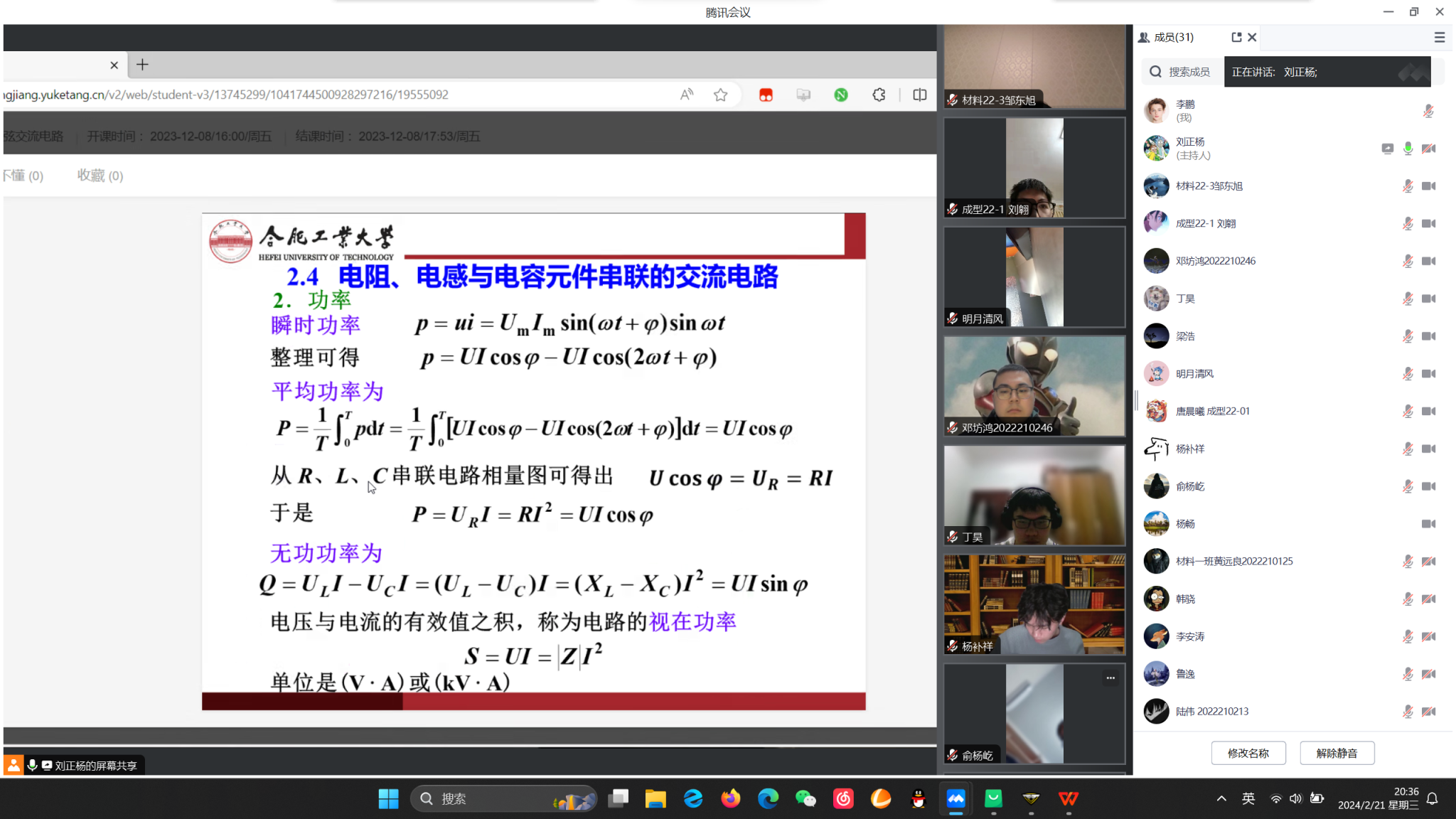Click the read aloud icon in address bar

[686, 95]
